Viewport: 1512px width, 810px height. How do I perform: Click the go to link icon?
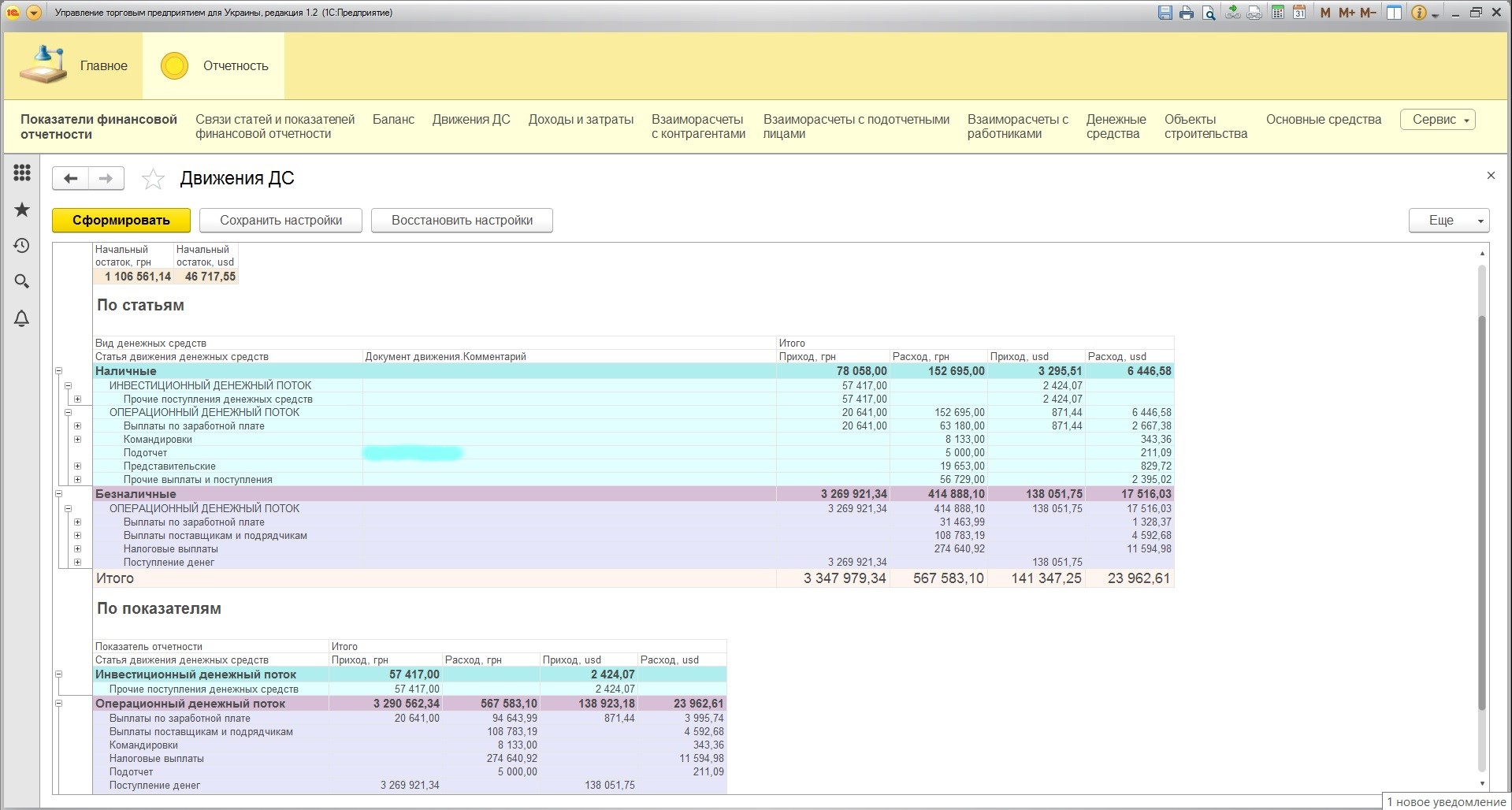click(x=1254, y=13)
